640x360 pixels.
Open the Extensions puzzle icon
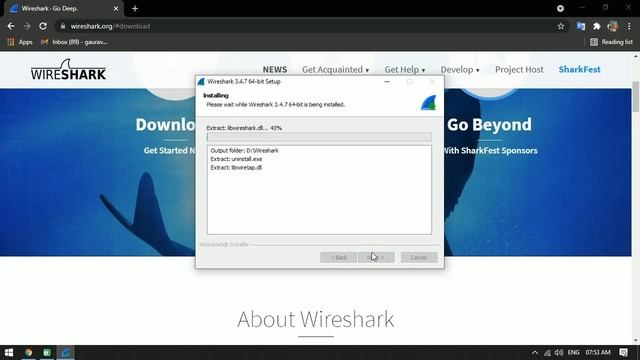click(x=597, y=26)
